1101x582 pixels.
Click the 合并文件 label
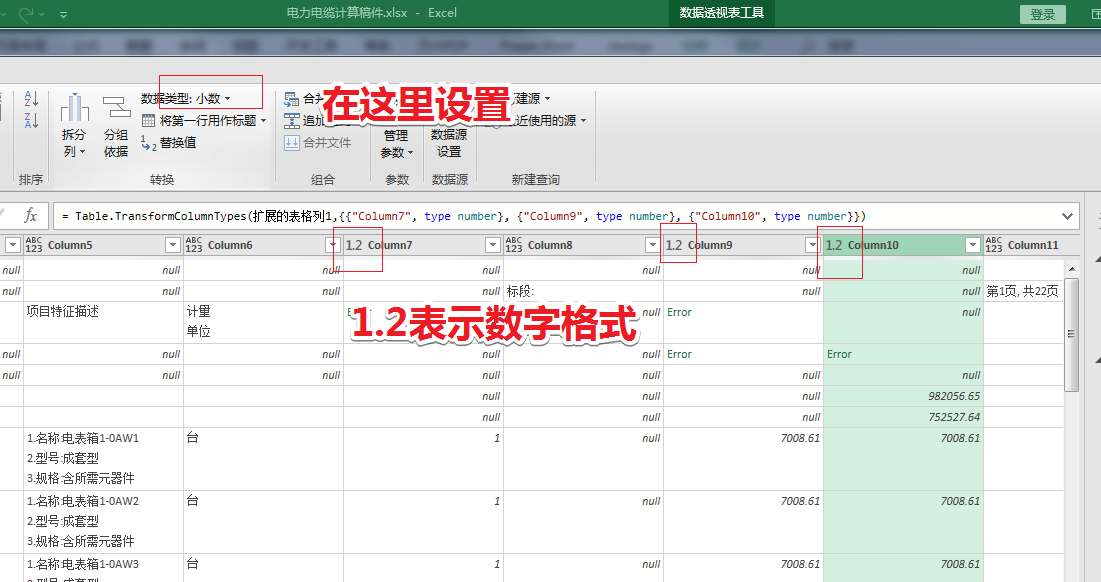[x=327, y=143]
